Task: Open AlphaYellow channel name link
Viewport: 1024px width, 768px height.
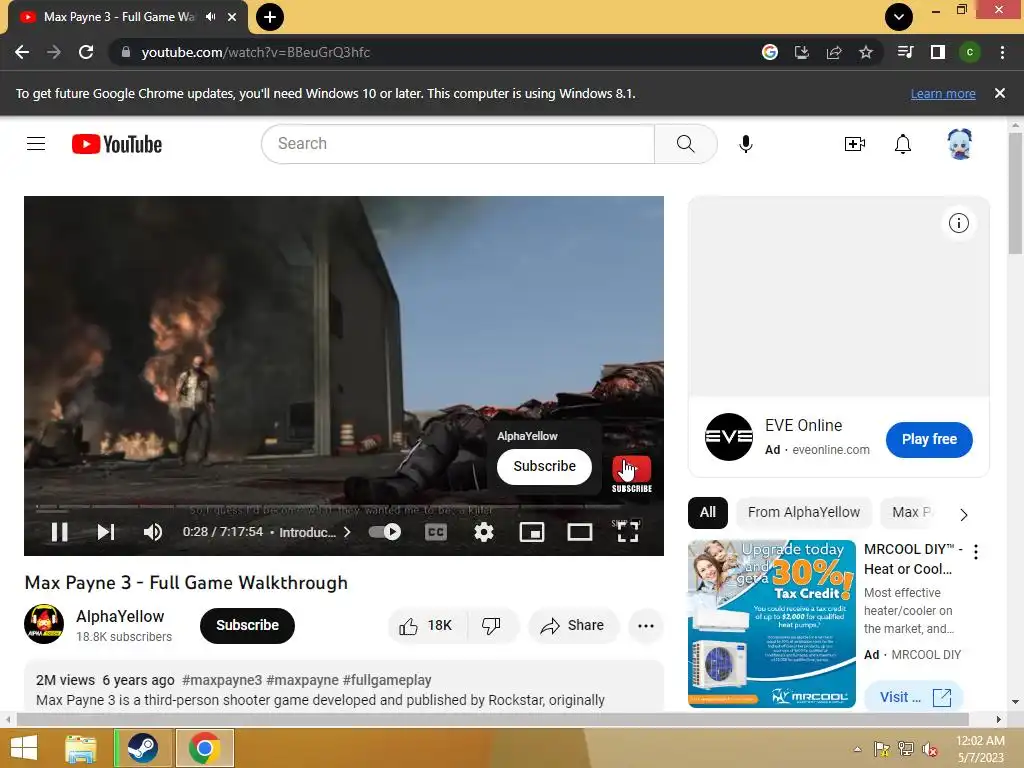Action: click(120, 616)
